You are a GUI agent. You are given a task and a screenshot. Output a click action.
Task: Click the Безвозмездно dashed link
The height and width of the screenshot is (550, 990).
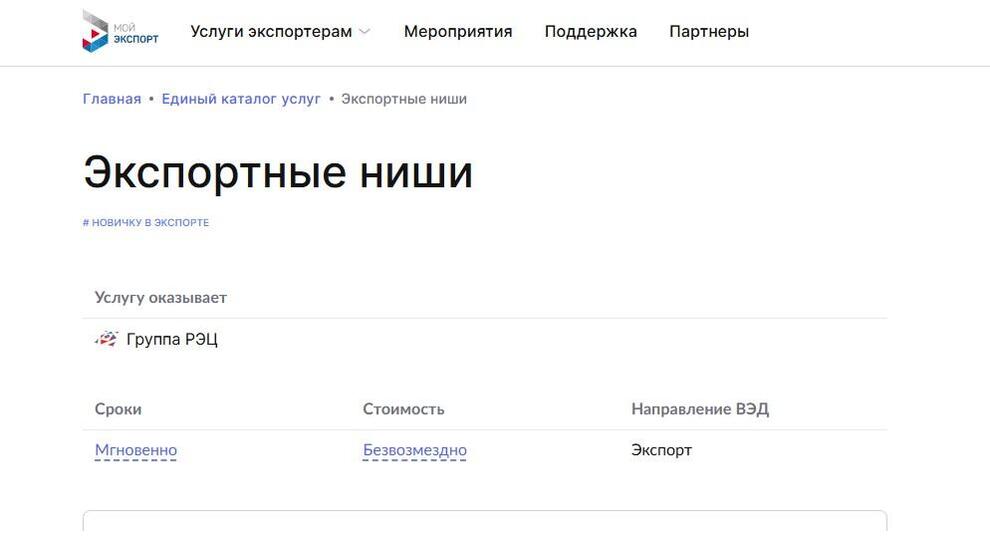[415, 450]
